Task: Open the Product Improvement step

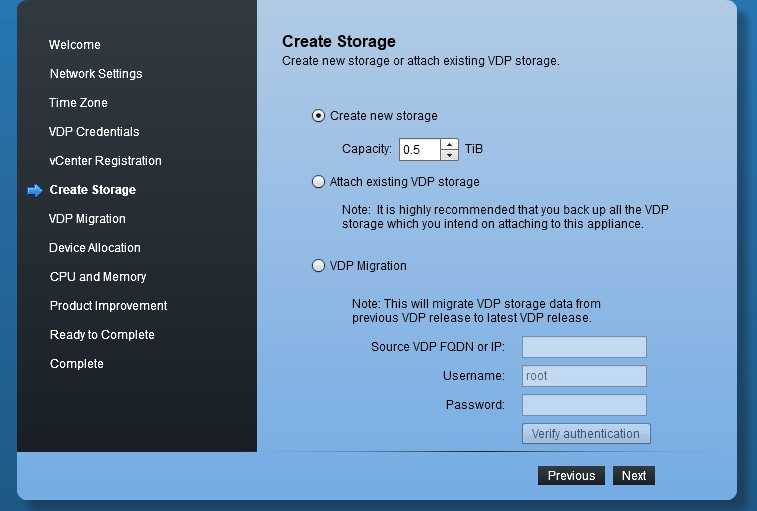Action: pos(109,306)
